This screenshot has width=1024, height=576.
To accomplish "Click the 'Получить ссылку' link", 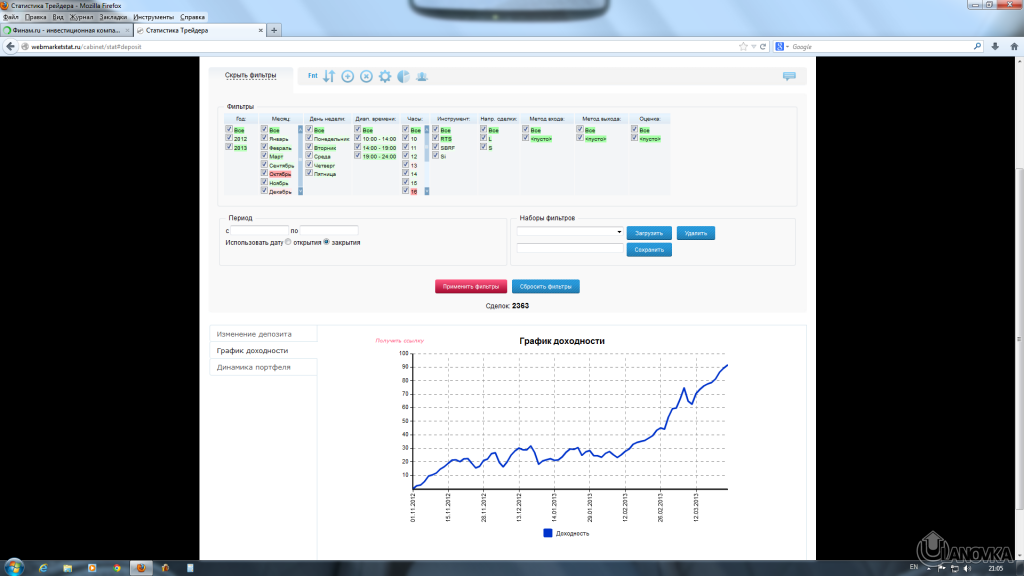I will pyautogui.click(x=399, y=341).
